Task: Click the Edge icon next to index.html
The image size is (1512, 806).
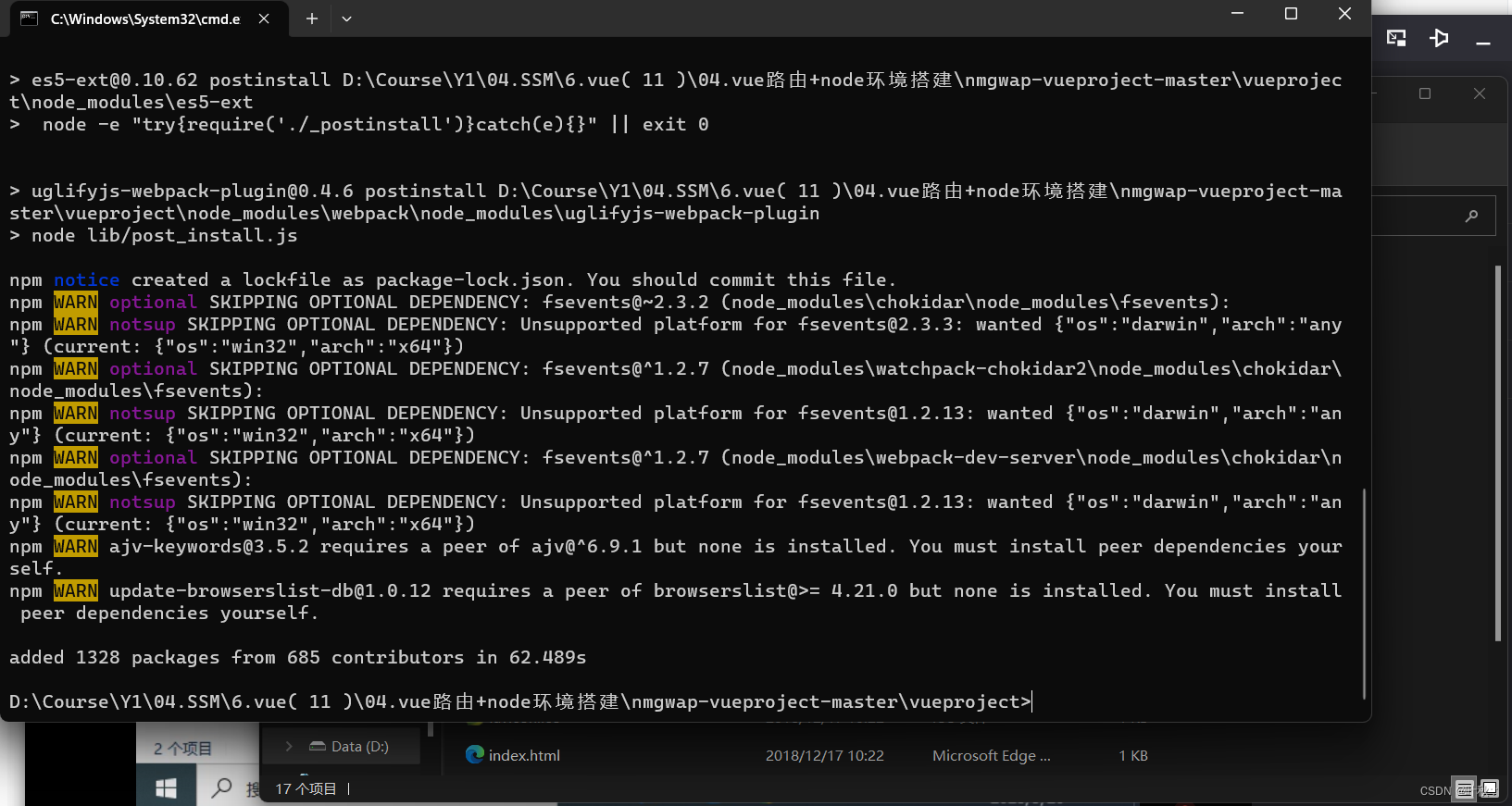Action: pos(475,754)
